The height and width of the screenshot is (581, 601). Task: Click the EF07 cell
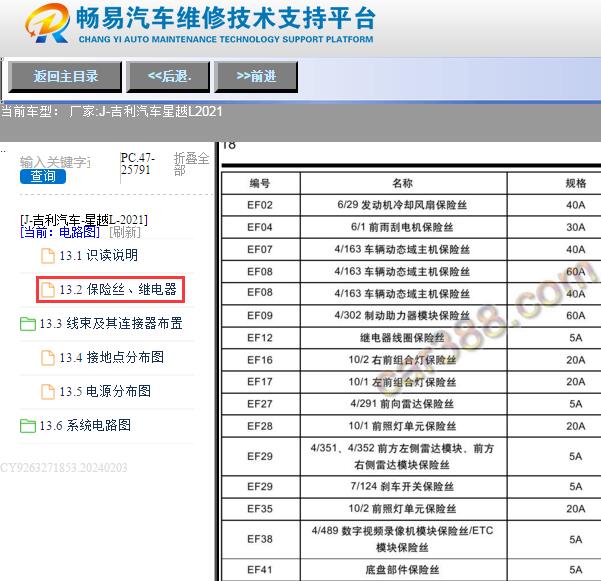[260, 249]
